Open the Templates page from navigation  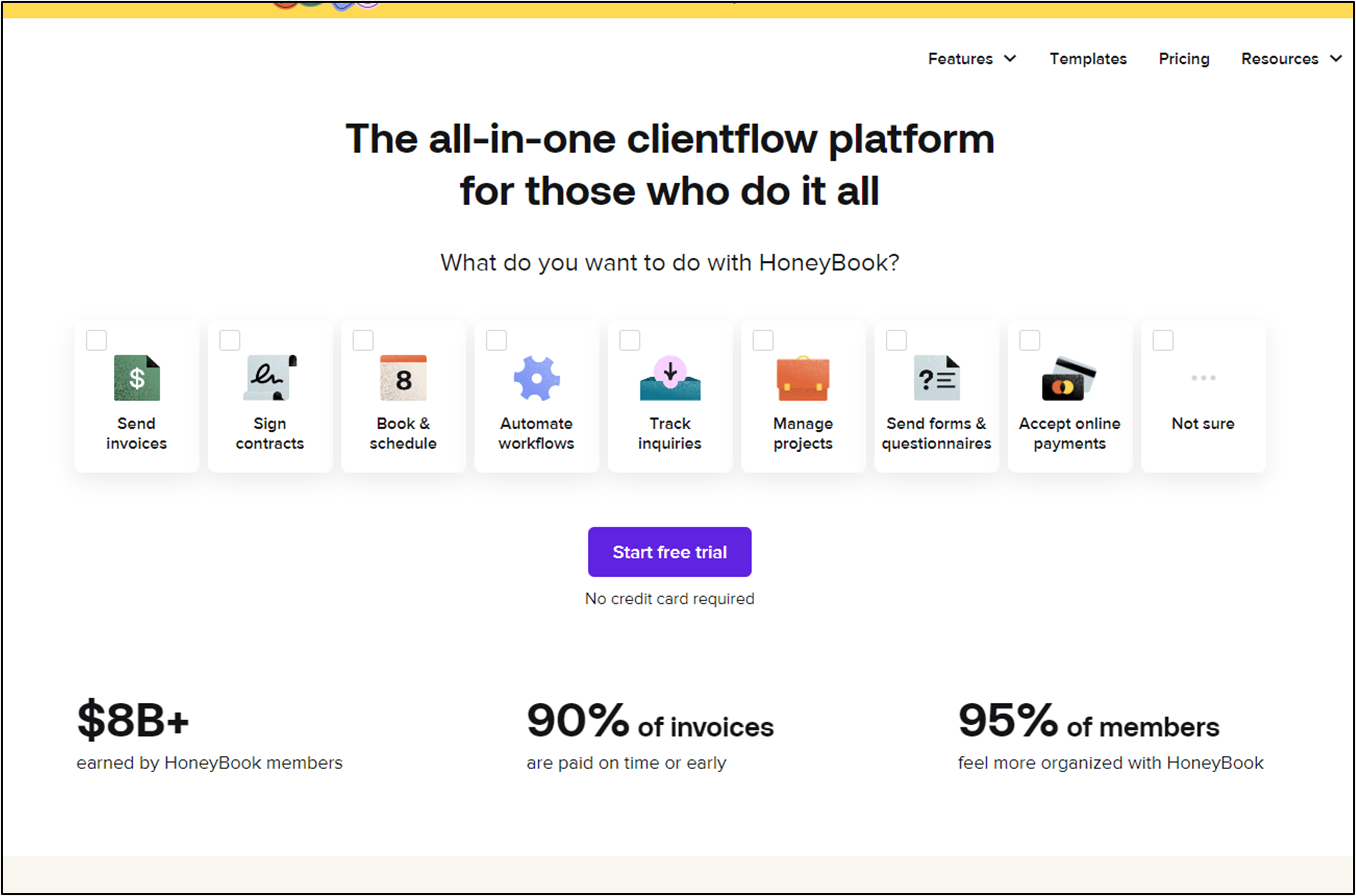(x=1088, y=59)
